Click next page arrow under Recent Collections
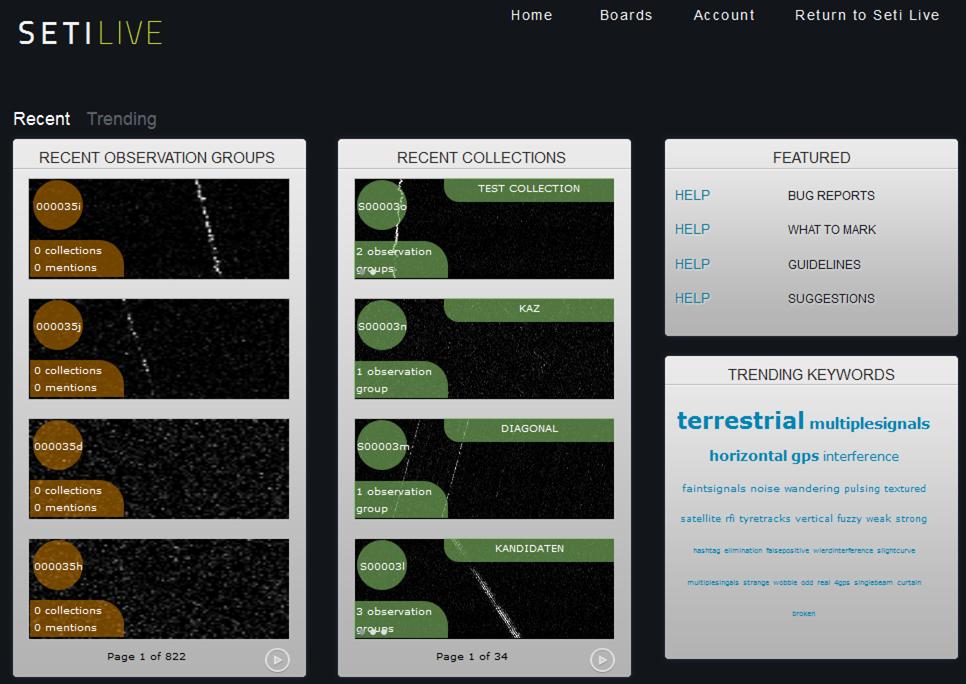The width and height of the screenshot is (966, 684). pos(602,659)
